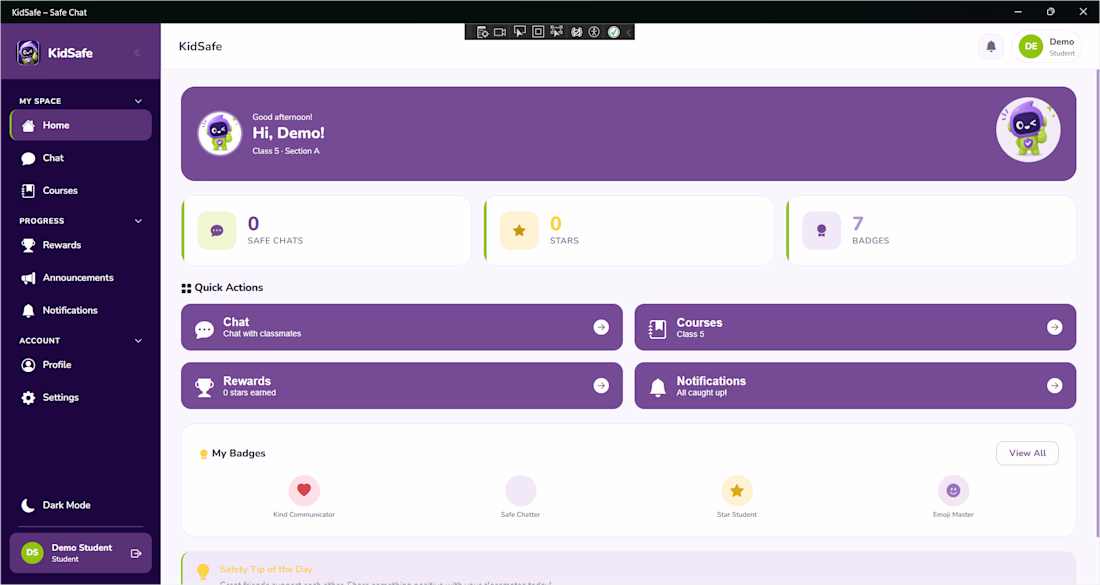Open Profile from the sidebar
This screenshot has height=585, width=1100.
click(x=81, y=365)
